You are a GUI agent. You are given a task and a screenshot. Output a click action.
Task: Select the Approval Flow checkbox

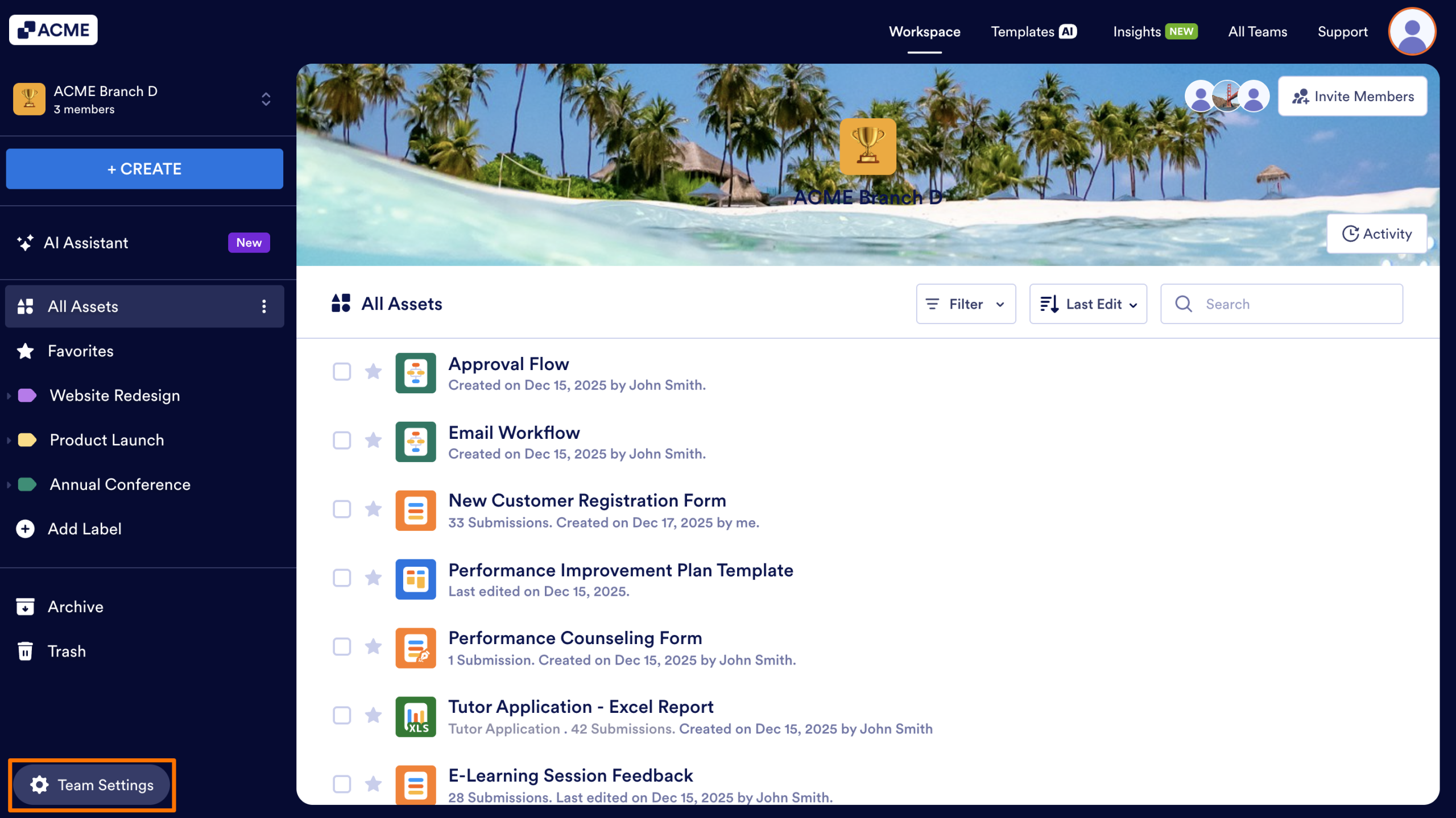342,372
